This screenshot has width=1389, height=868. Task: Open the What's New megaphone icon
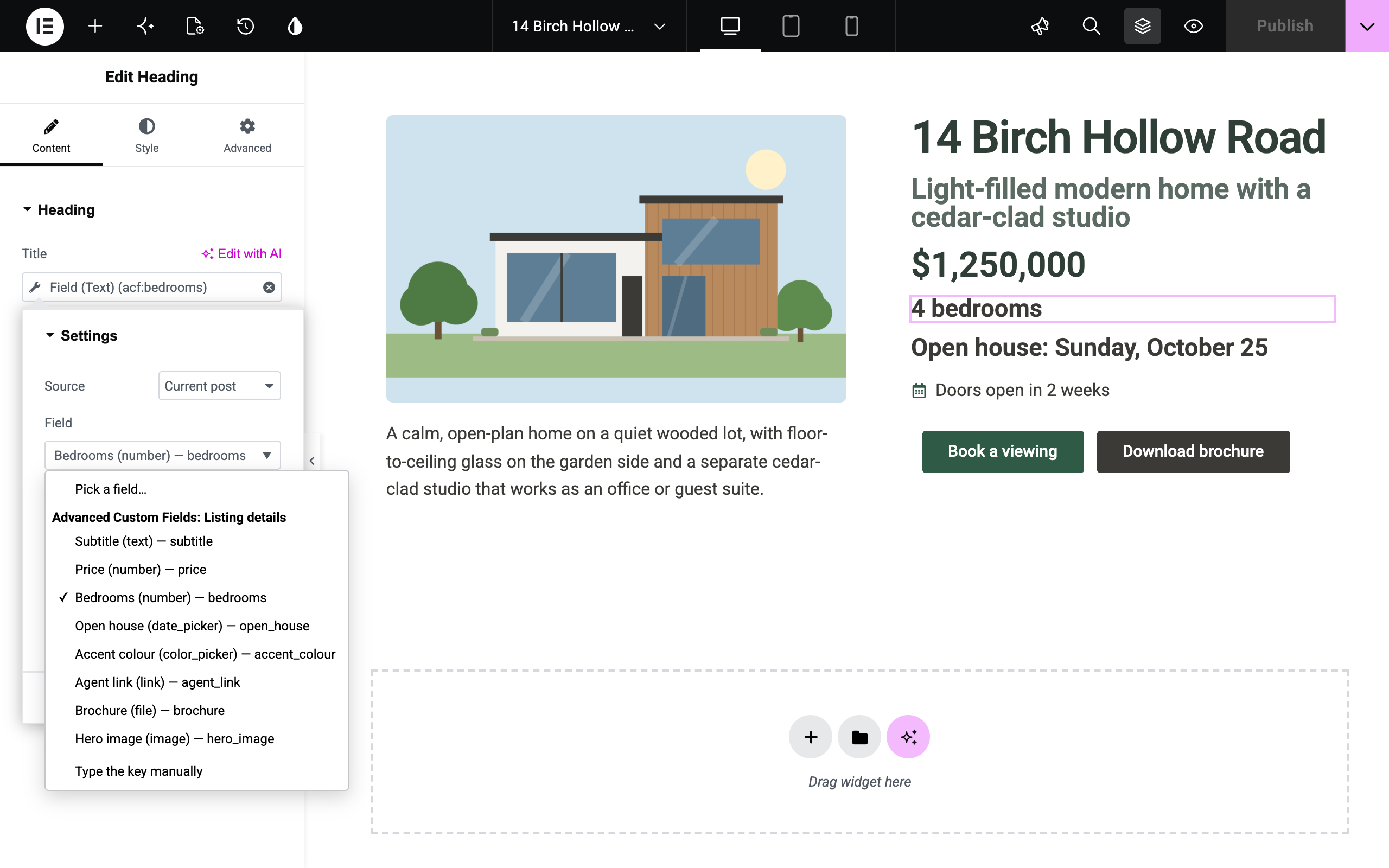[1040, 26]
